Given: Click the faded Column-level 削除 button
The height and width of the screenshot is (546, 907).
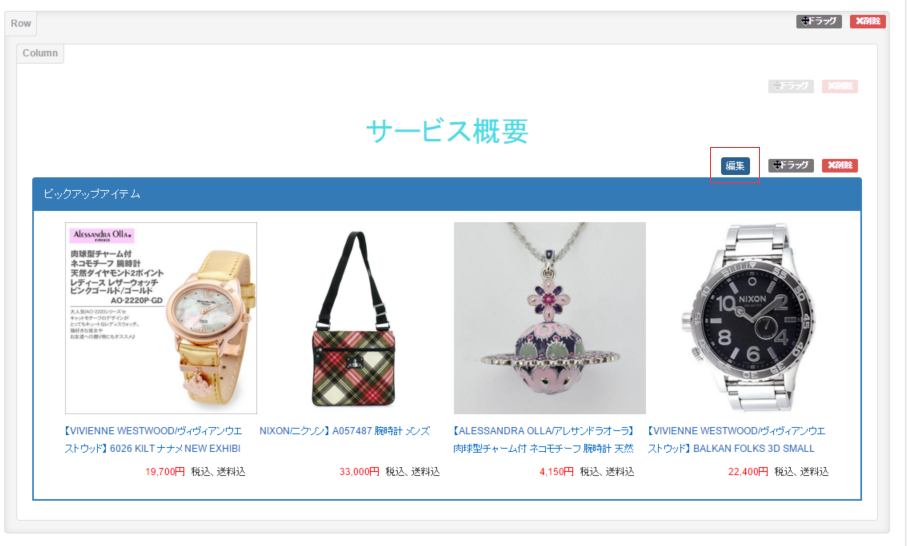Looking at the screenshot, I should pyautogui.click(x=839, y=86).
